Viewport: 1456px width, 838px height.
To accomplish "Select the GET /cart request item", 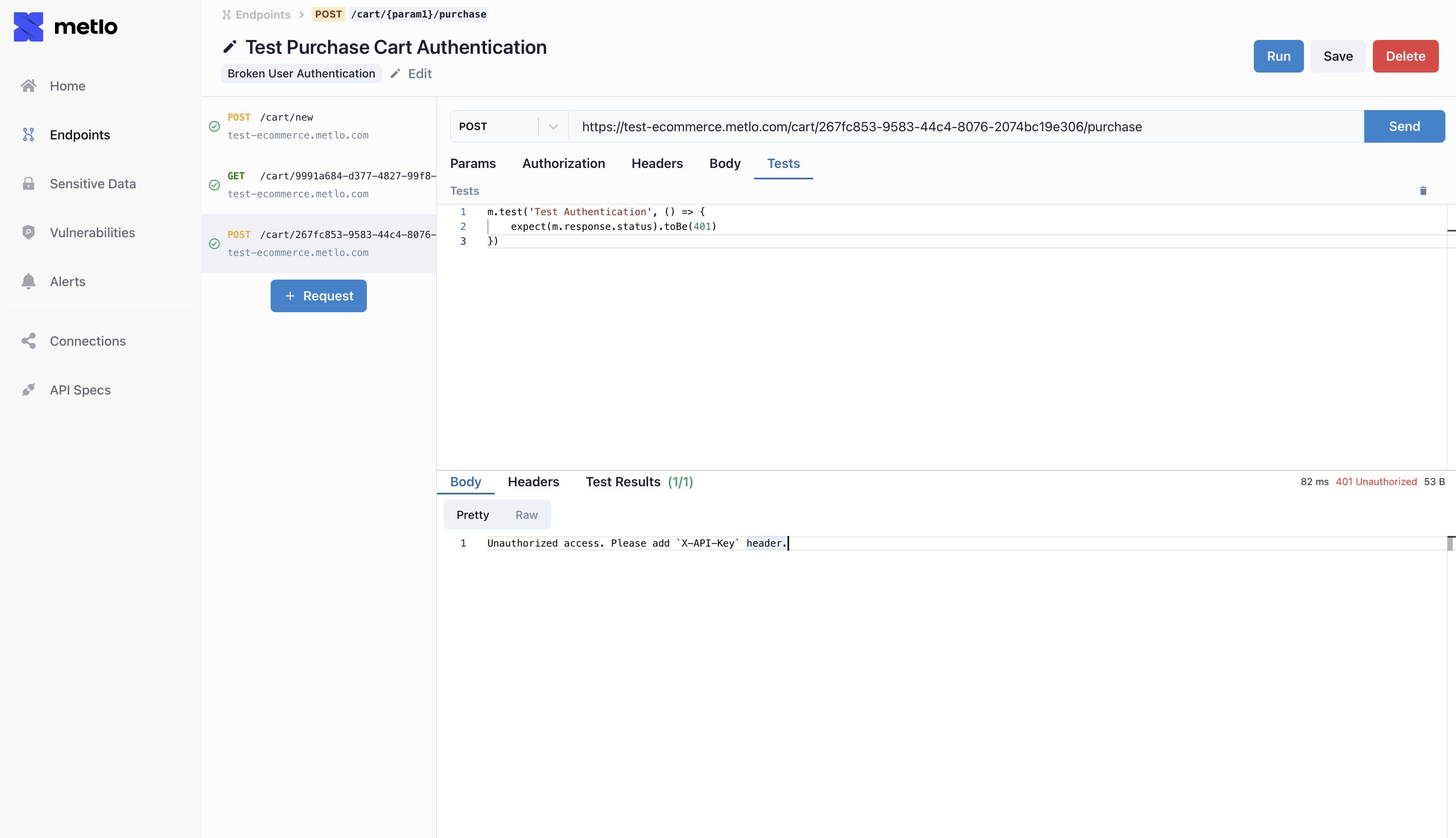I will tap(318, 185).
